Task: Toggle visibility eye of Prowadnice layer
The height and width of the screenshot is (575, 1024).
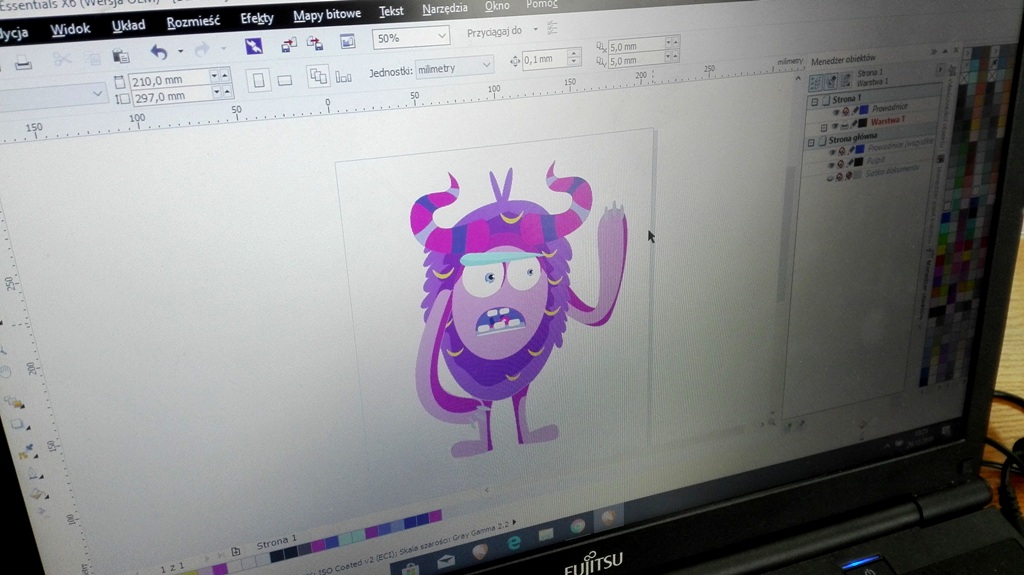Action: tap(836, 112)
